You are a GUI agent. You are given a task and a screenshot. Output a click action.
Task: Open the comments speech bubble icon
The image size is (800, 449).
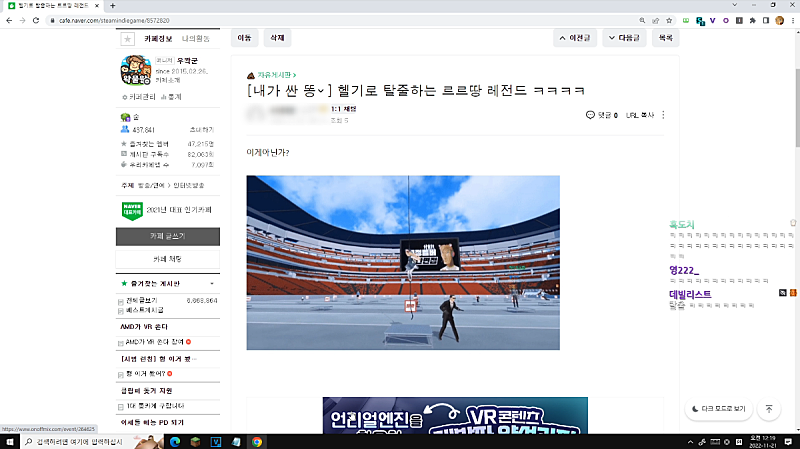point(591,115)
